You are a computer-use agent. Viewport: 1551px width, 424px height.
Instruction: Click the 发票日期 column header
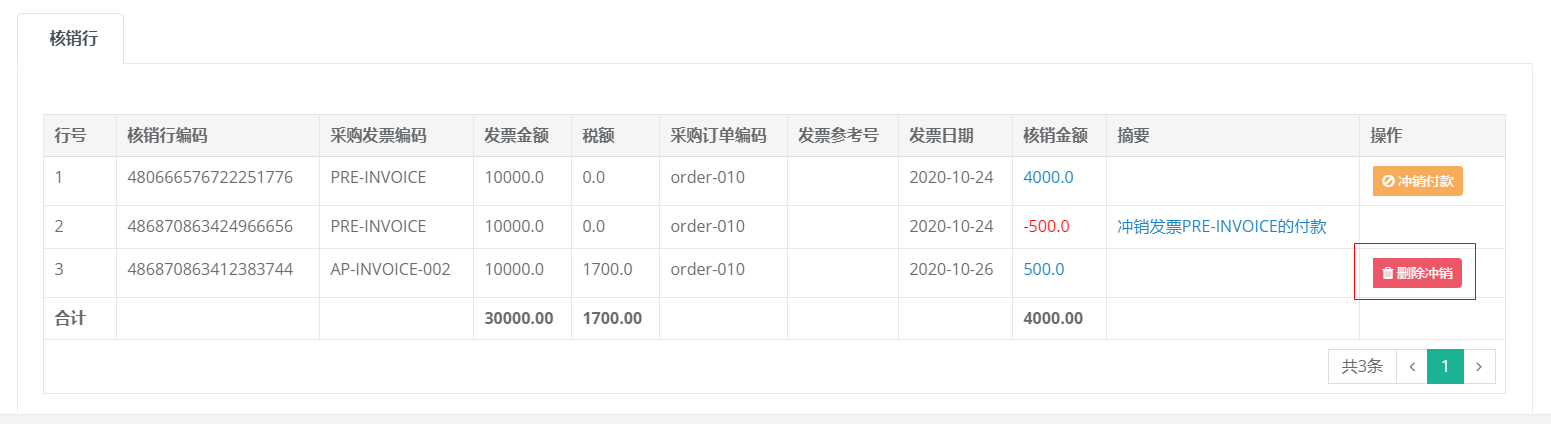click(941, 135)
